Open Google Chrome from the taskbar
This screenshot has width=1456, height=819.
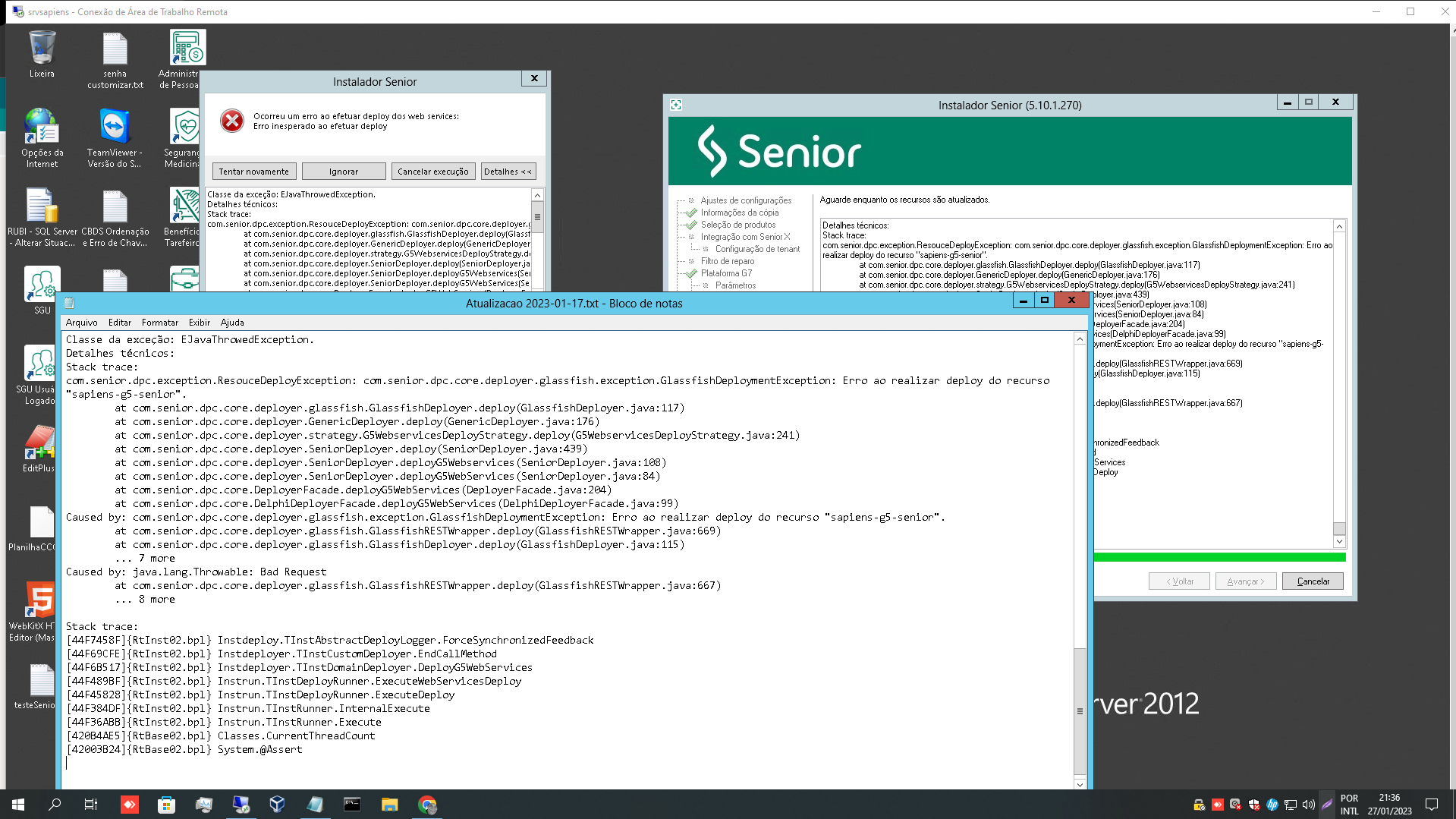(x=427, y=805)
